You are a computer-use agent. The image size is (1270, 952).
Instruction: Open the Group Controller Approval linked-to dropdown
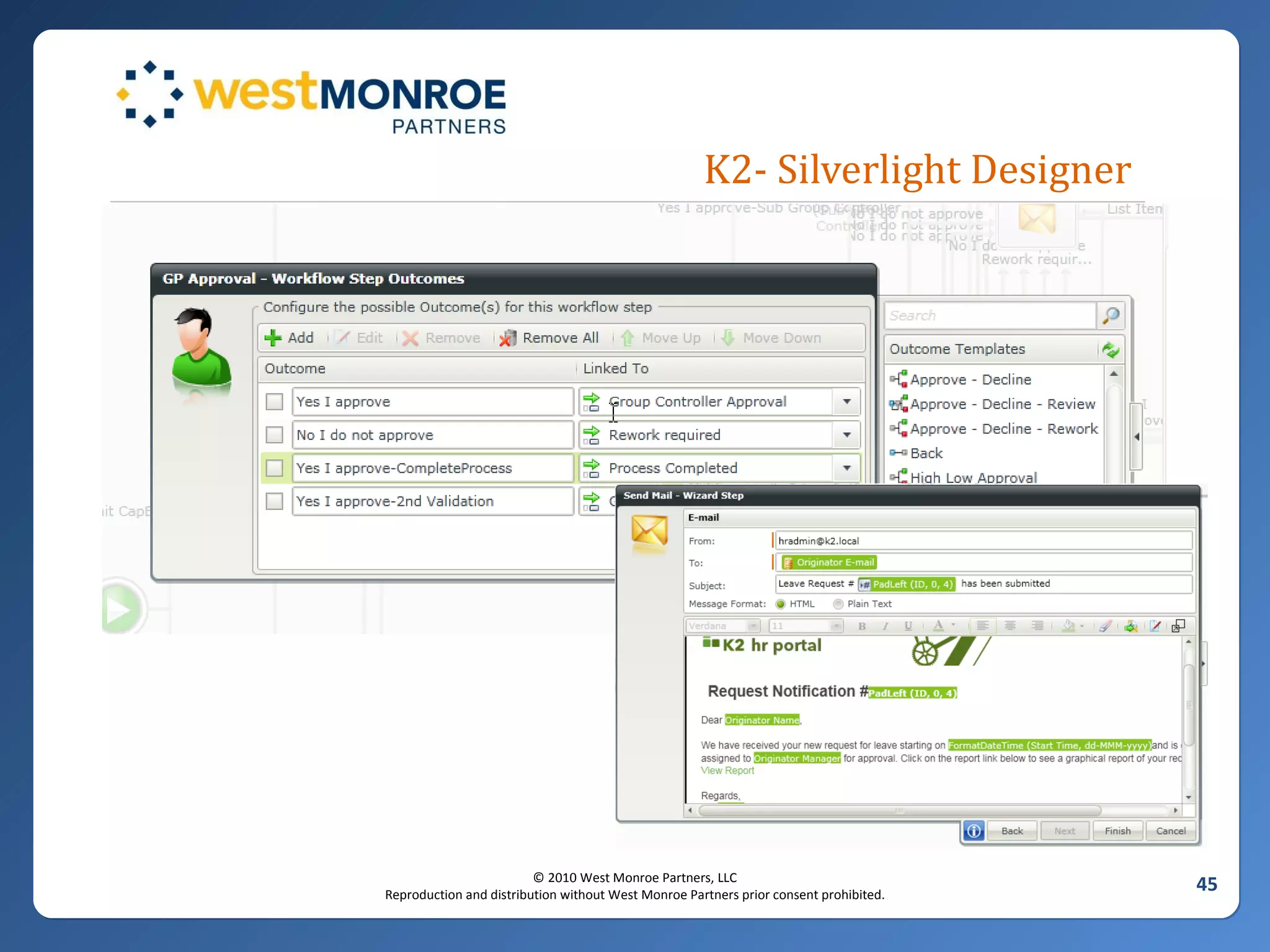[x=846, y=402]
